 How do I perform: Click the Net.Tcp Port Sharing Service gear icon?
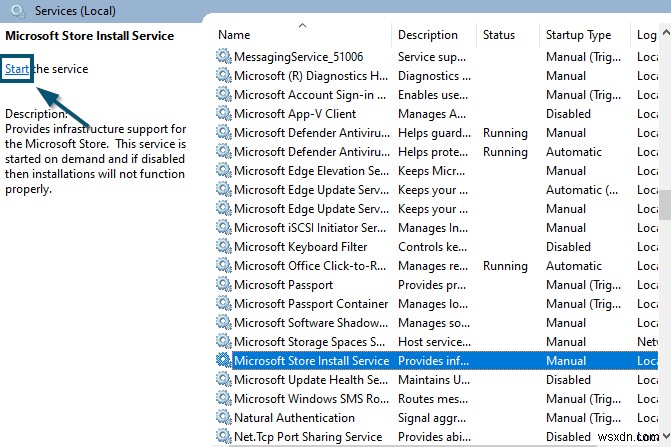pos(224,436)
